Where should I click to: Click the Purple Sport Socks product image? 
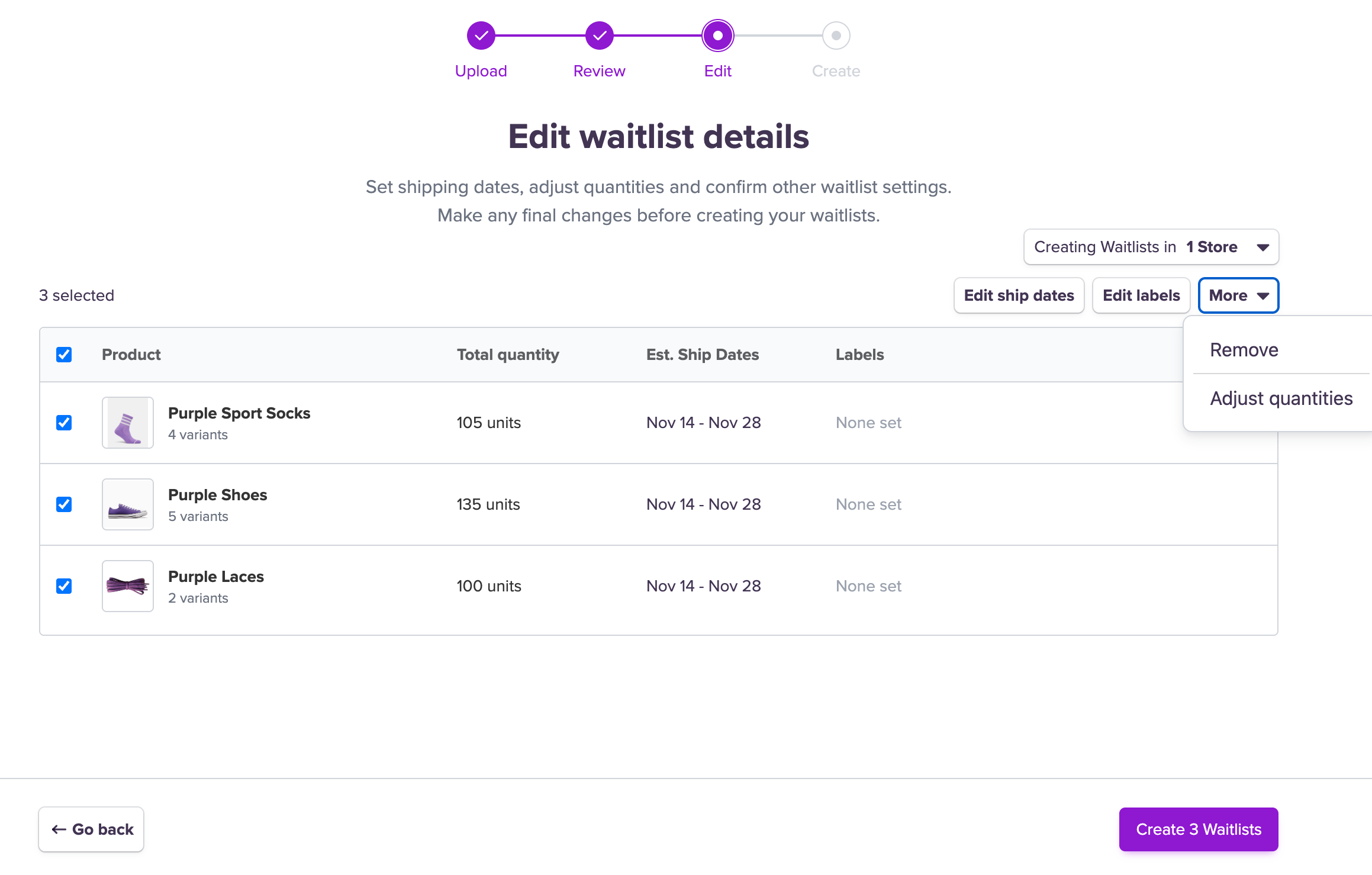click(127, 423)
